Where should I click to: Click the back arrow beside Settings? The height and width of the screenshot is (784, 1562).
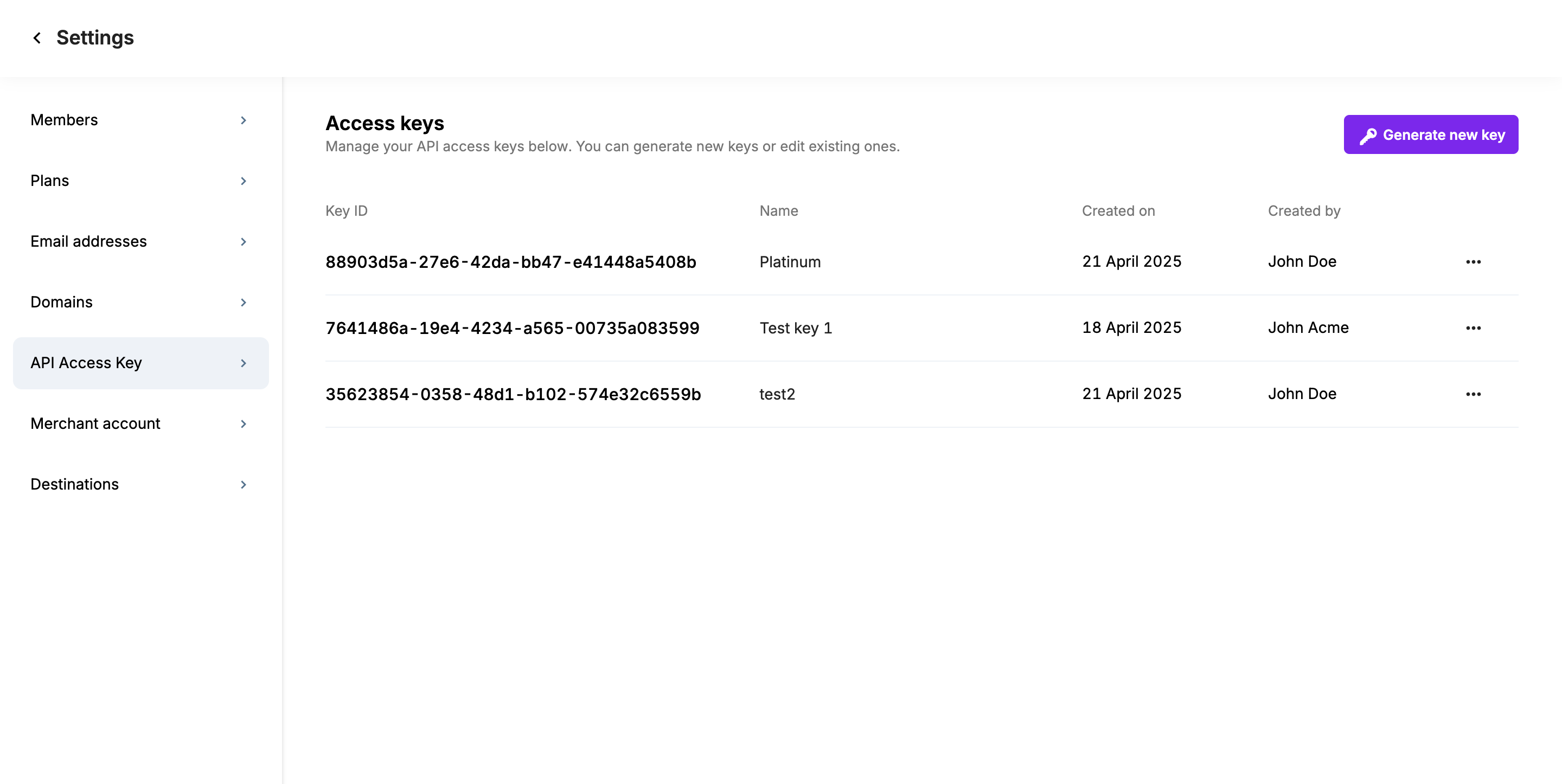click(37, 38)
